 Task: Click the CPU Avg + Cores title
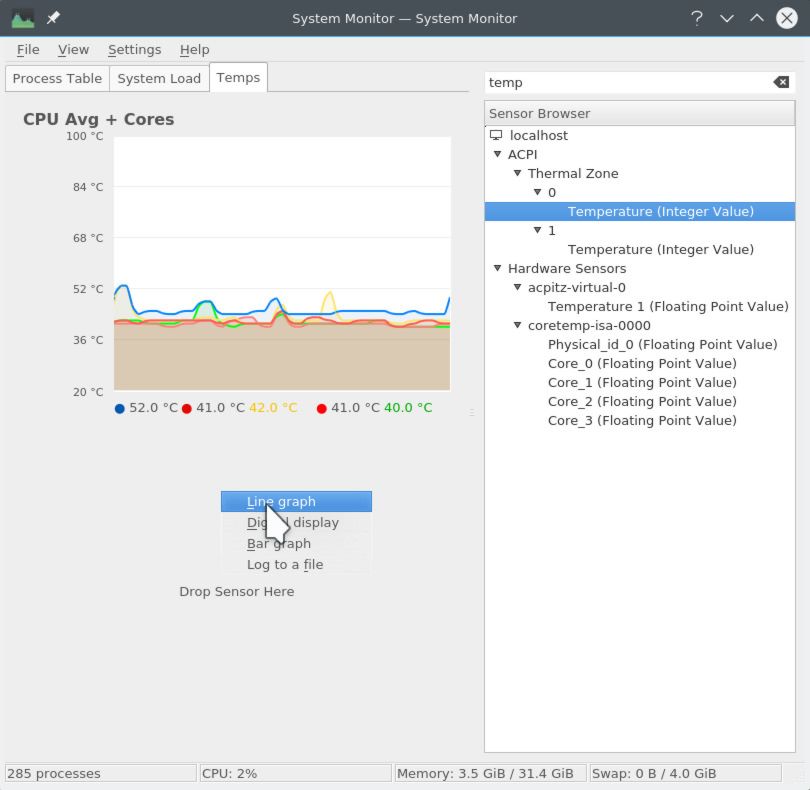pos(99,119)
